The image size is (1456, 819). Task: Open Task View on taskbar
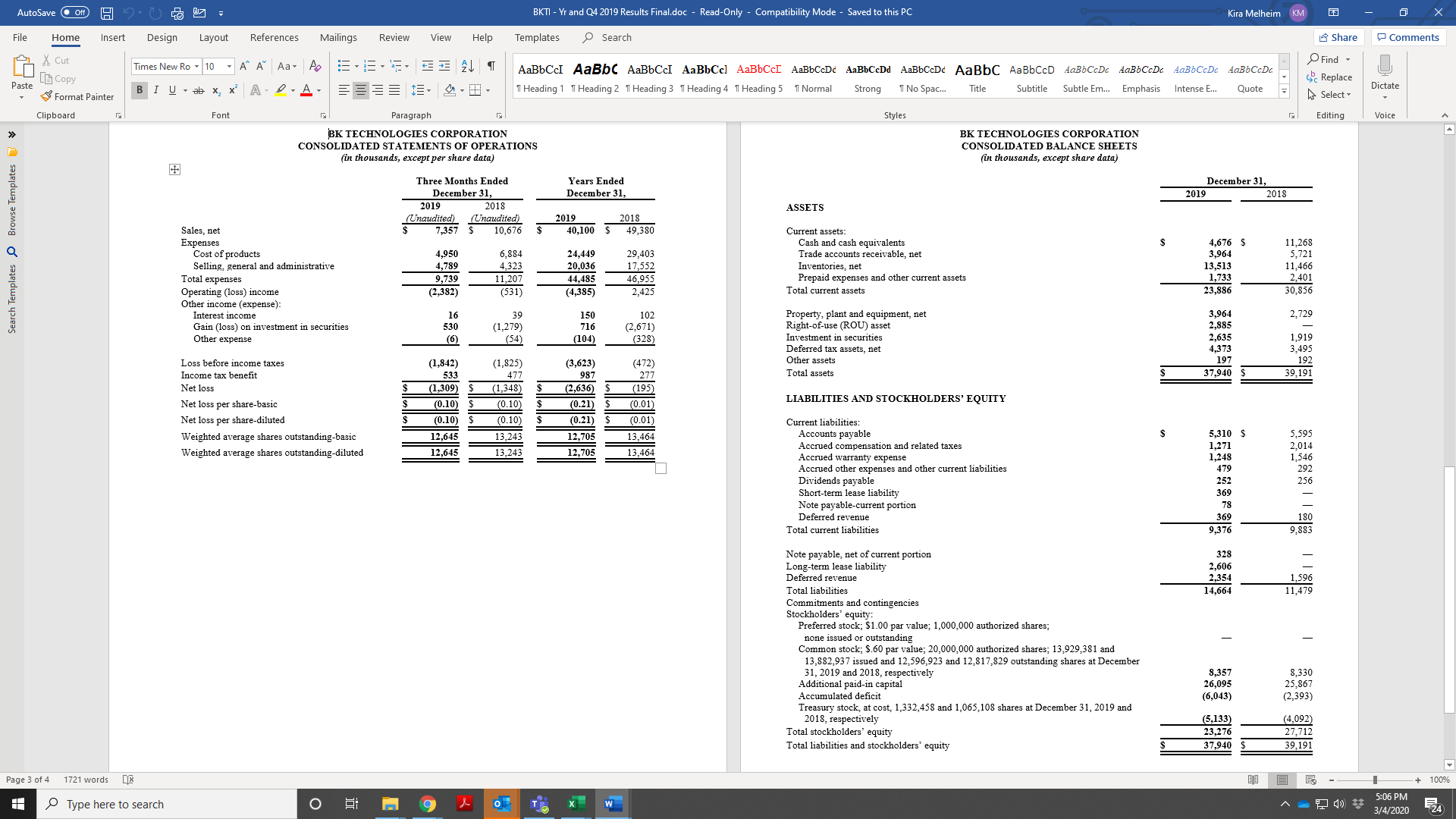coord(351,804)
